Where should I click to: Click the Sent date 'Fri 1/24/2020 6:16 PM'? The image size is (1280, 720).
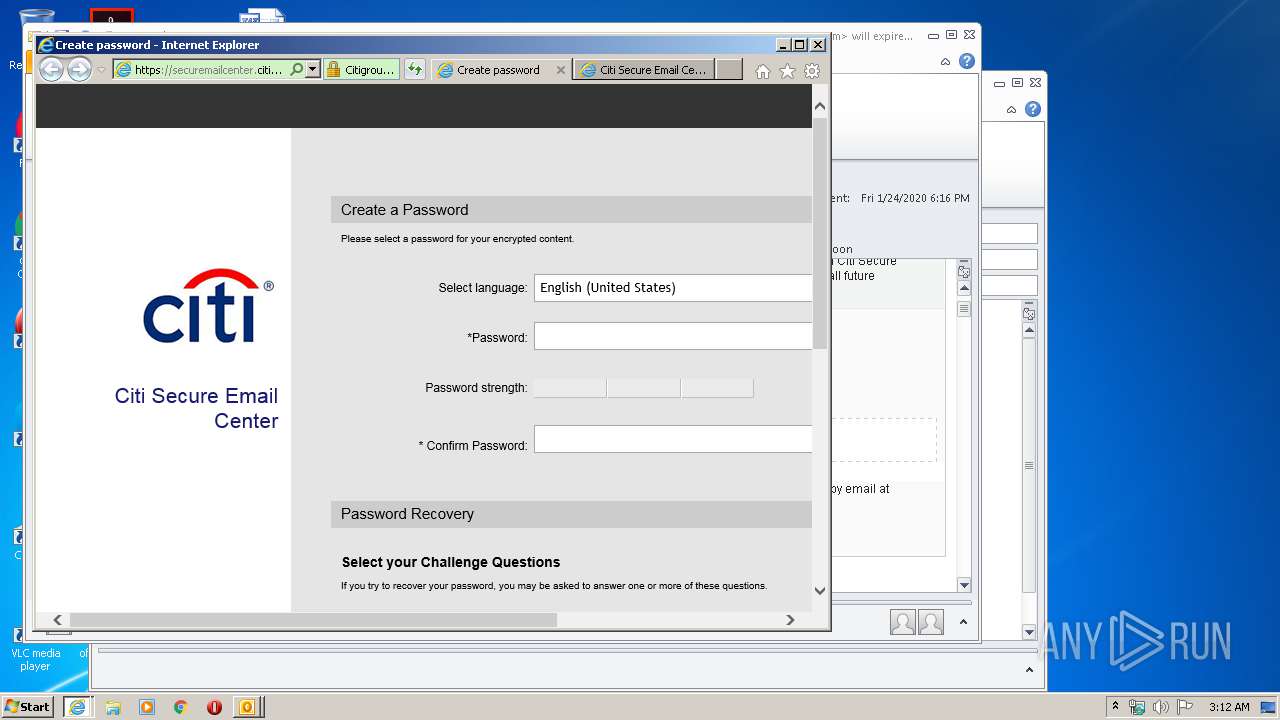click(915, 198)
